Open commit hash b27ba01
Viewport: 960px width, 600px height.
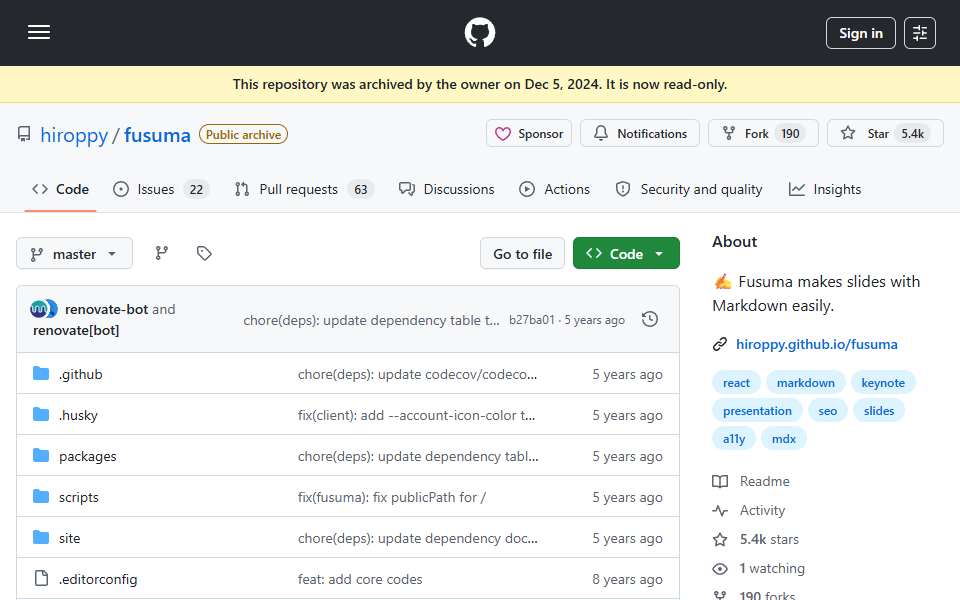(x=531, y=320)
